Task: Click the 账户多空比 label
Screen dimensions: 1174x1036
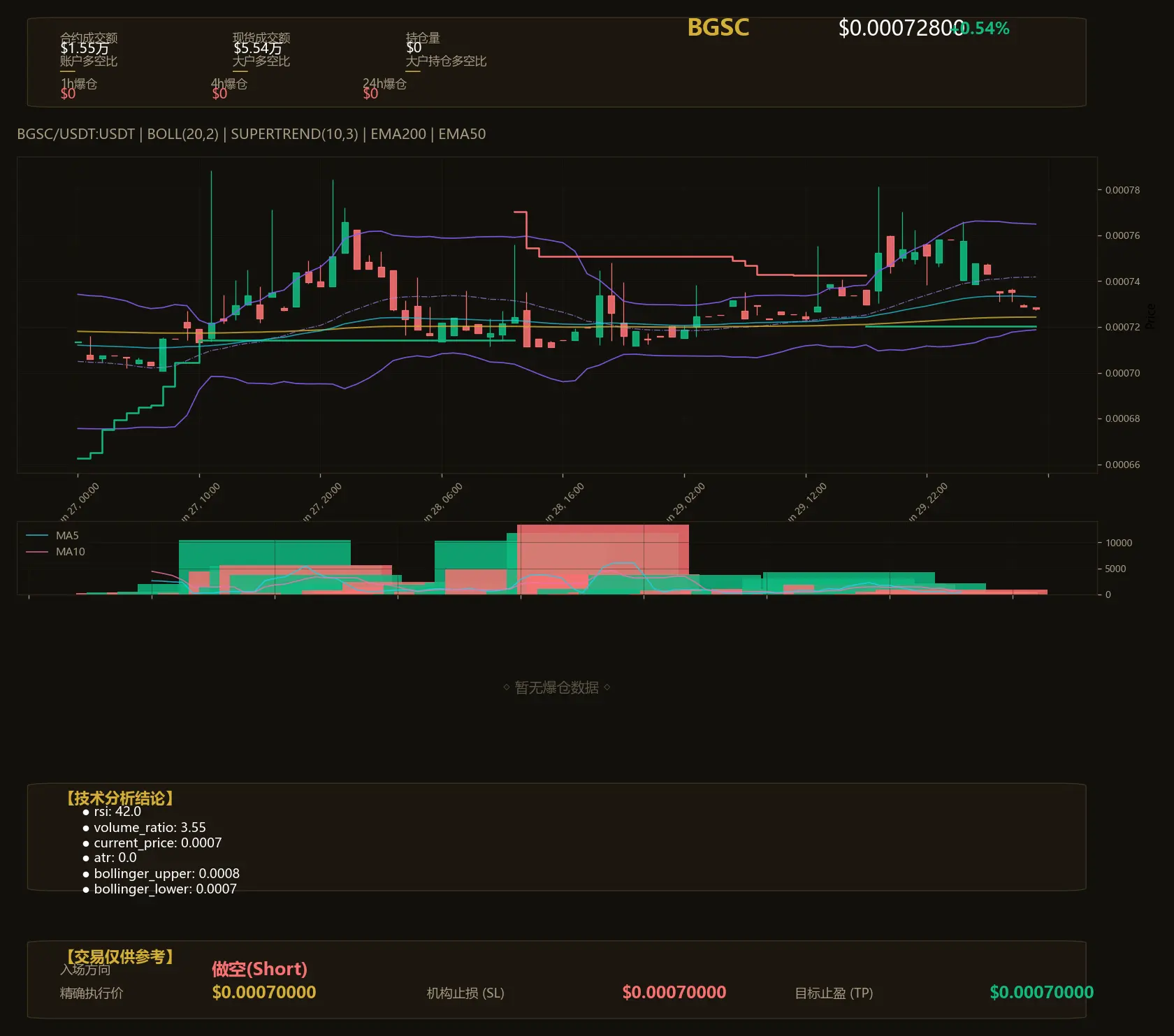Action: 89,61
